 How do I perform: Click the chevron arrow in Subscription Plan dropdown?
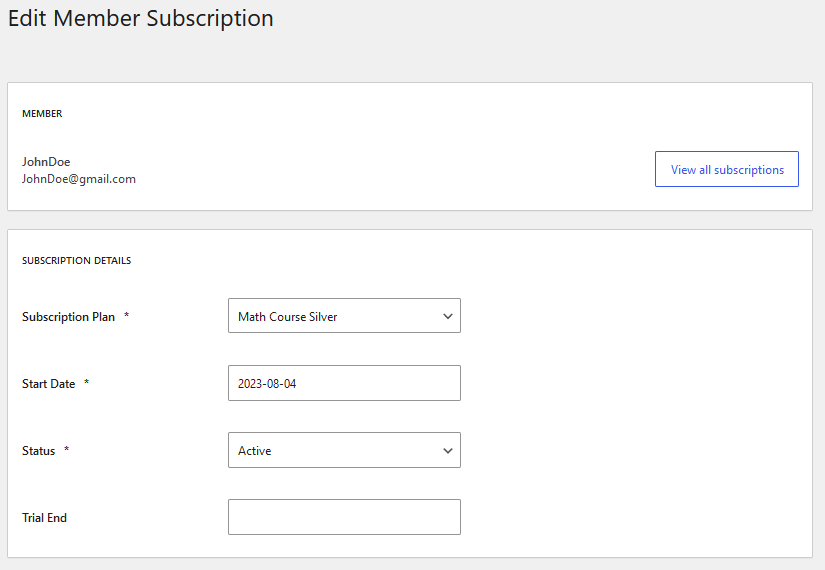448,316
